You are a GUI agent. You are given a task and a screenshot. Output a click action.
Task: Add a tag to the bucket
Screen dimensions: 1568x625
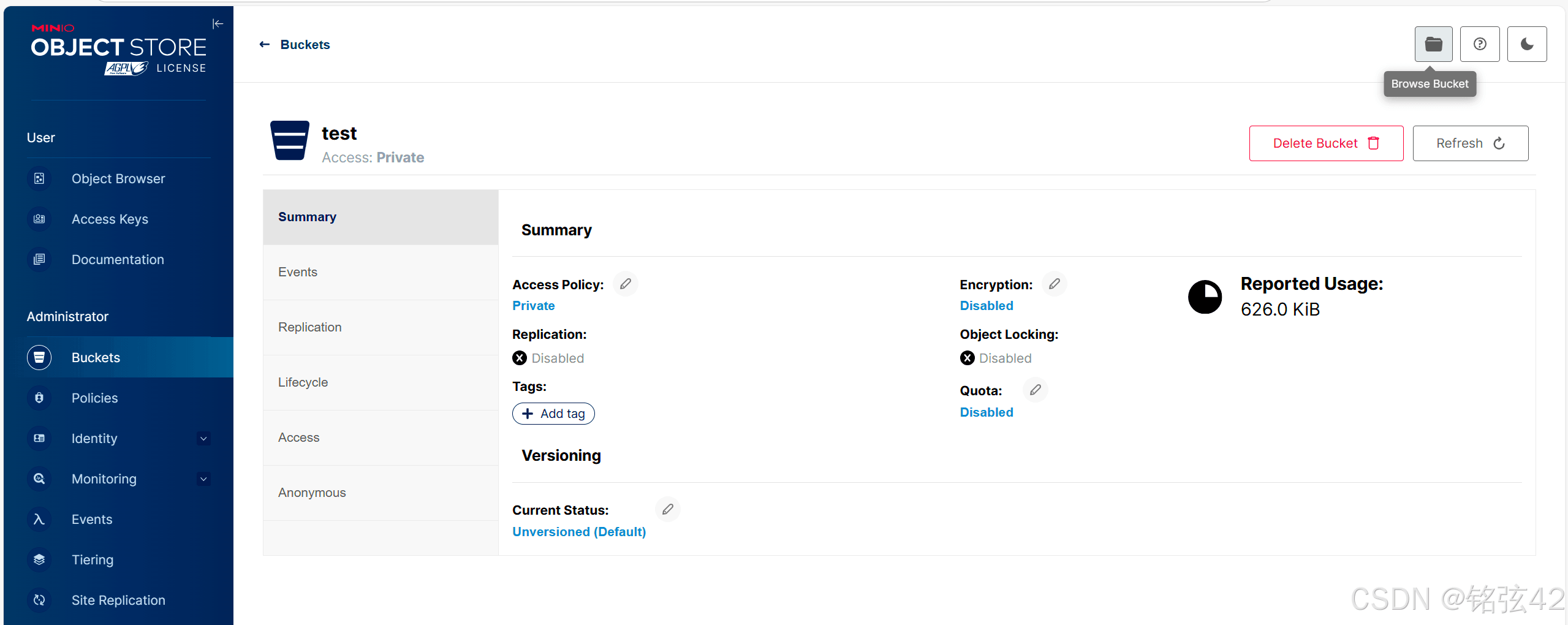pos(553,414)
